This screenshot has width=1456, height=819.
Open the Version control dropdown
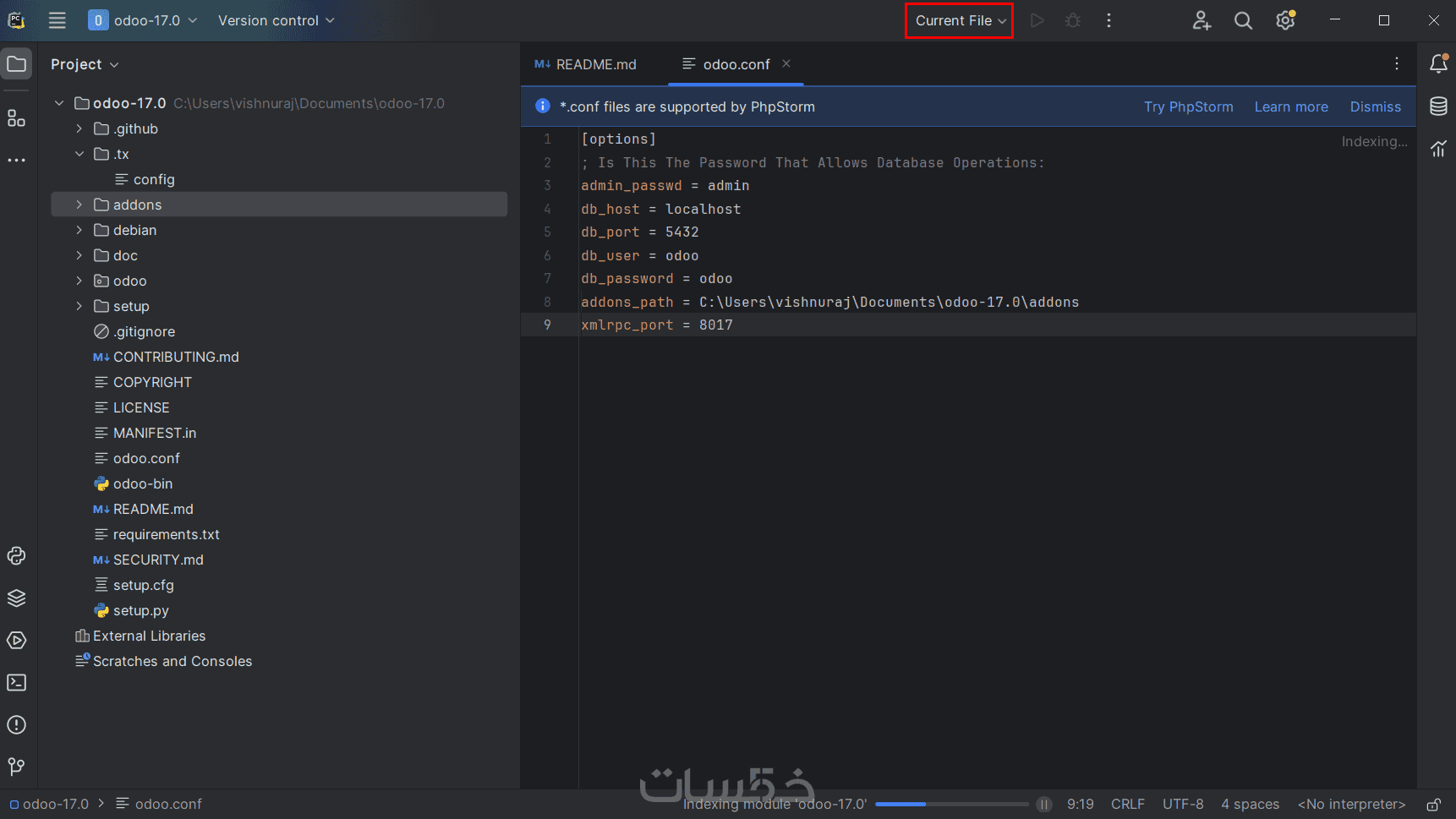coord(276,20)
